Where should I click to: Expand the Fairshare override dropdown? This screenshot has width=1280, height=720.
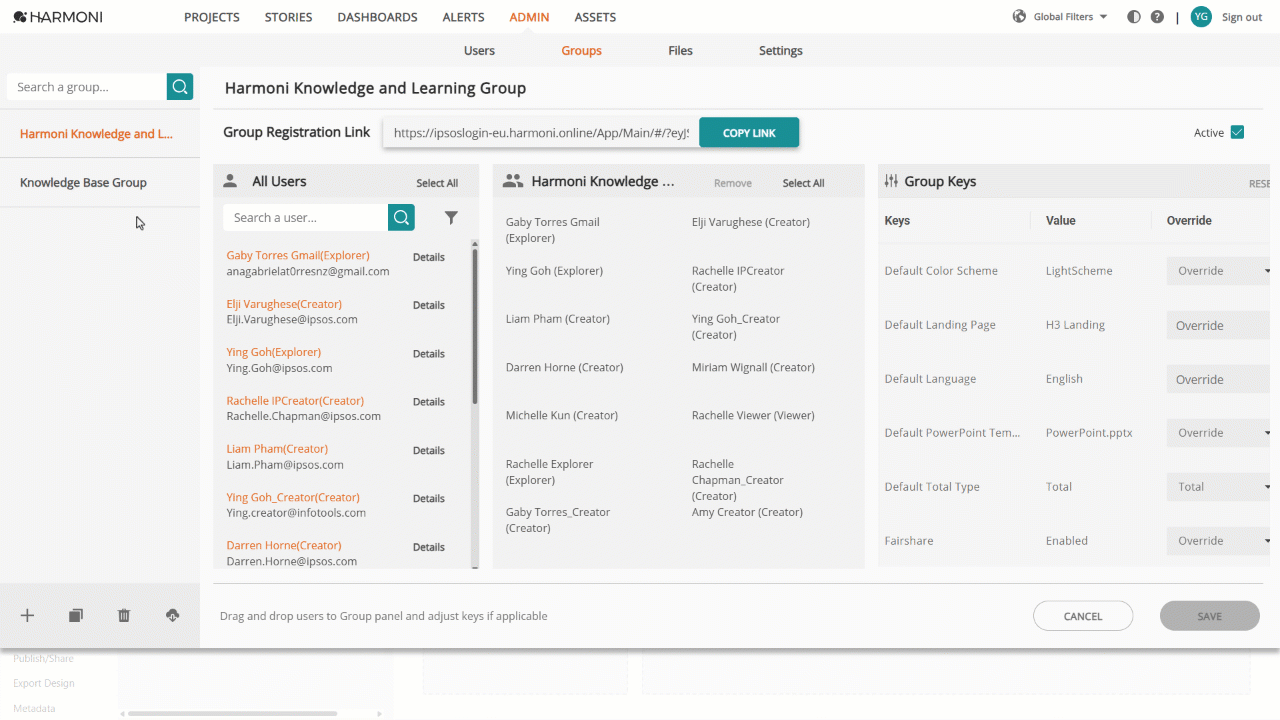pyautogui.click(x=1219, y=541)
